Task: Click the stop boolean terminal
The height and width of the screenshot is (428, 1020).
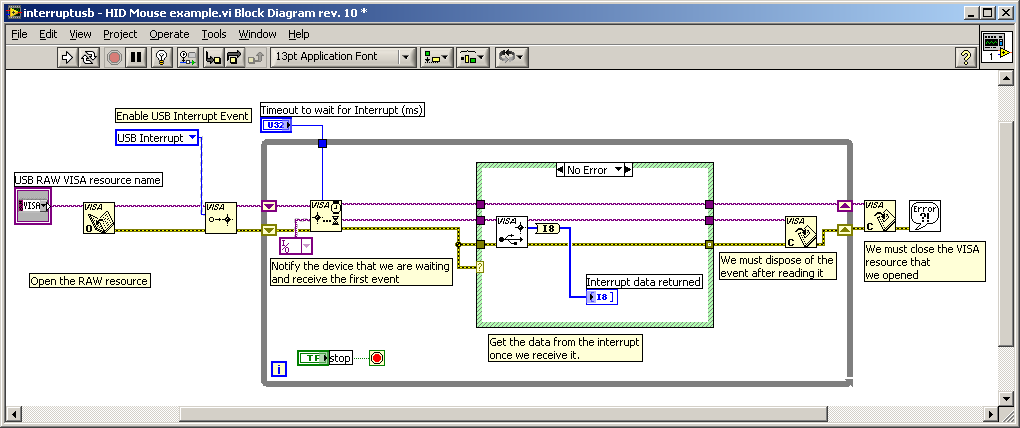Action: click(313, 357)
